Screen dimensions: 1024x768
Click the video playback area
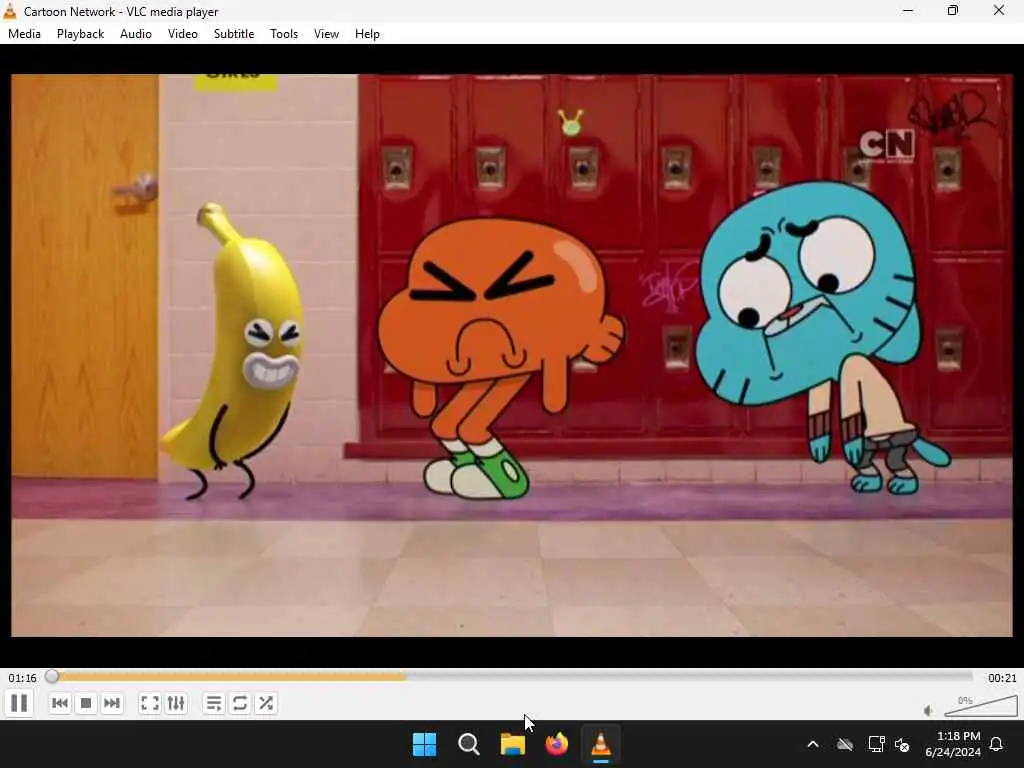click(x=511, y=355)
